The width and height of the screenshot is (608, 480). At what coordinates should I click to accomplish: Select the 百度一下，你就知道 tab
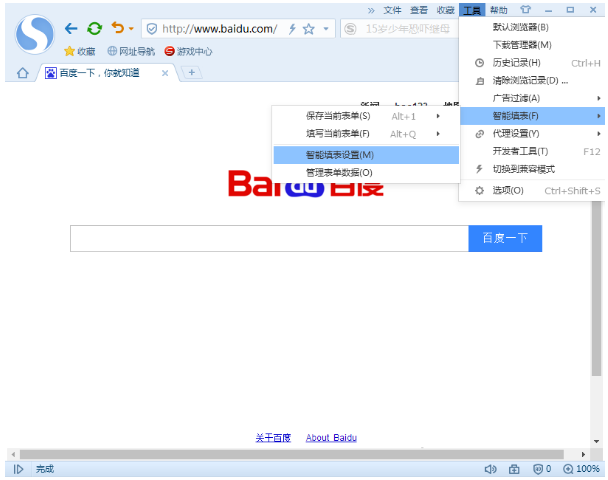tap(99, 73)
